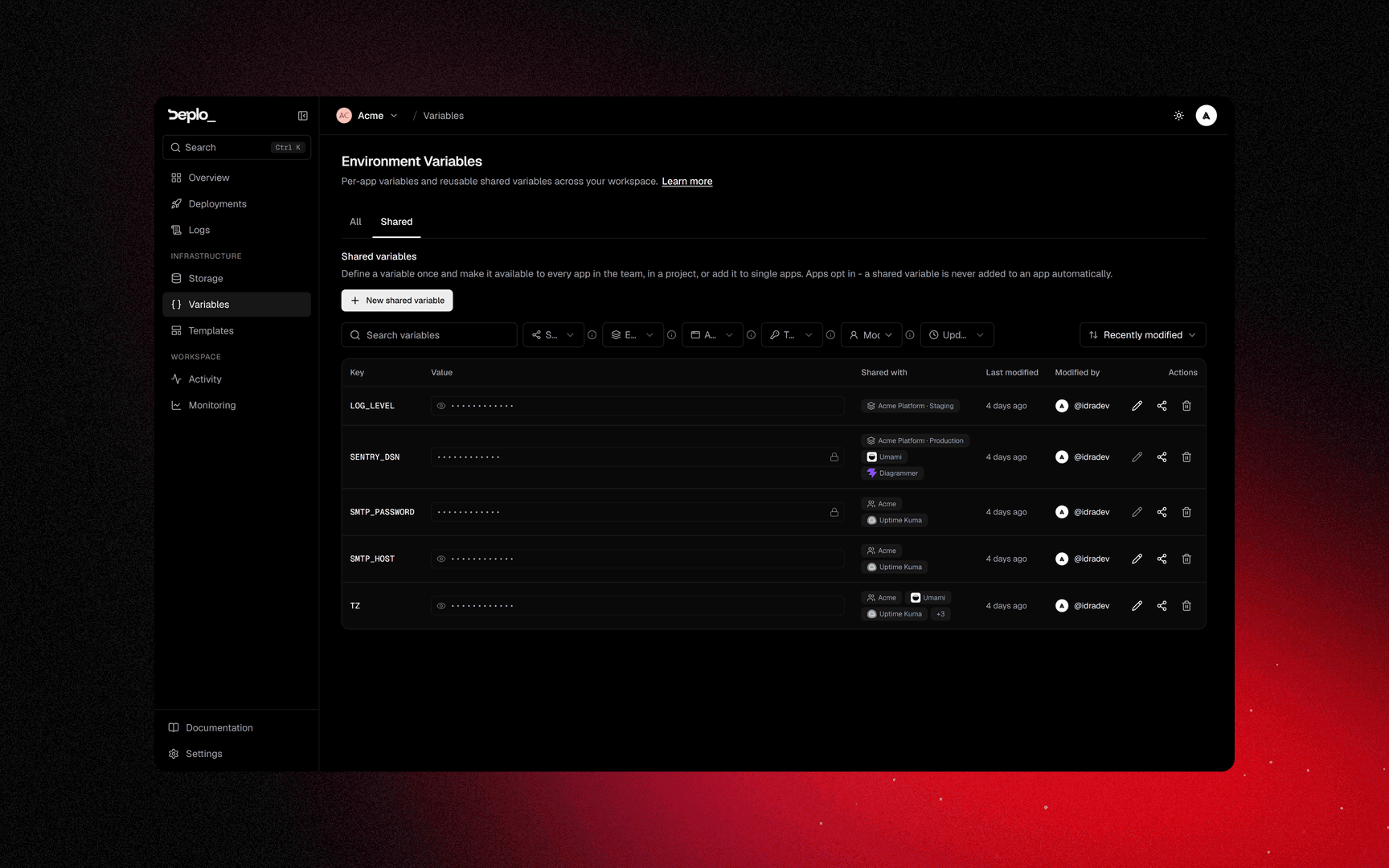The height and width of the screenshot is (868, 1389).
Task: Click the Search variables field
Action: pyautogui.click(x=429, y=335)
